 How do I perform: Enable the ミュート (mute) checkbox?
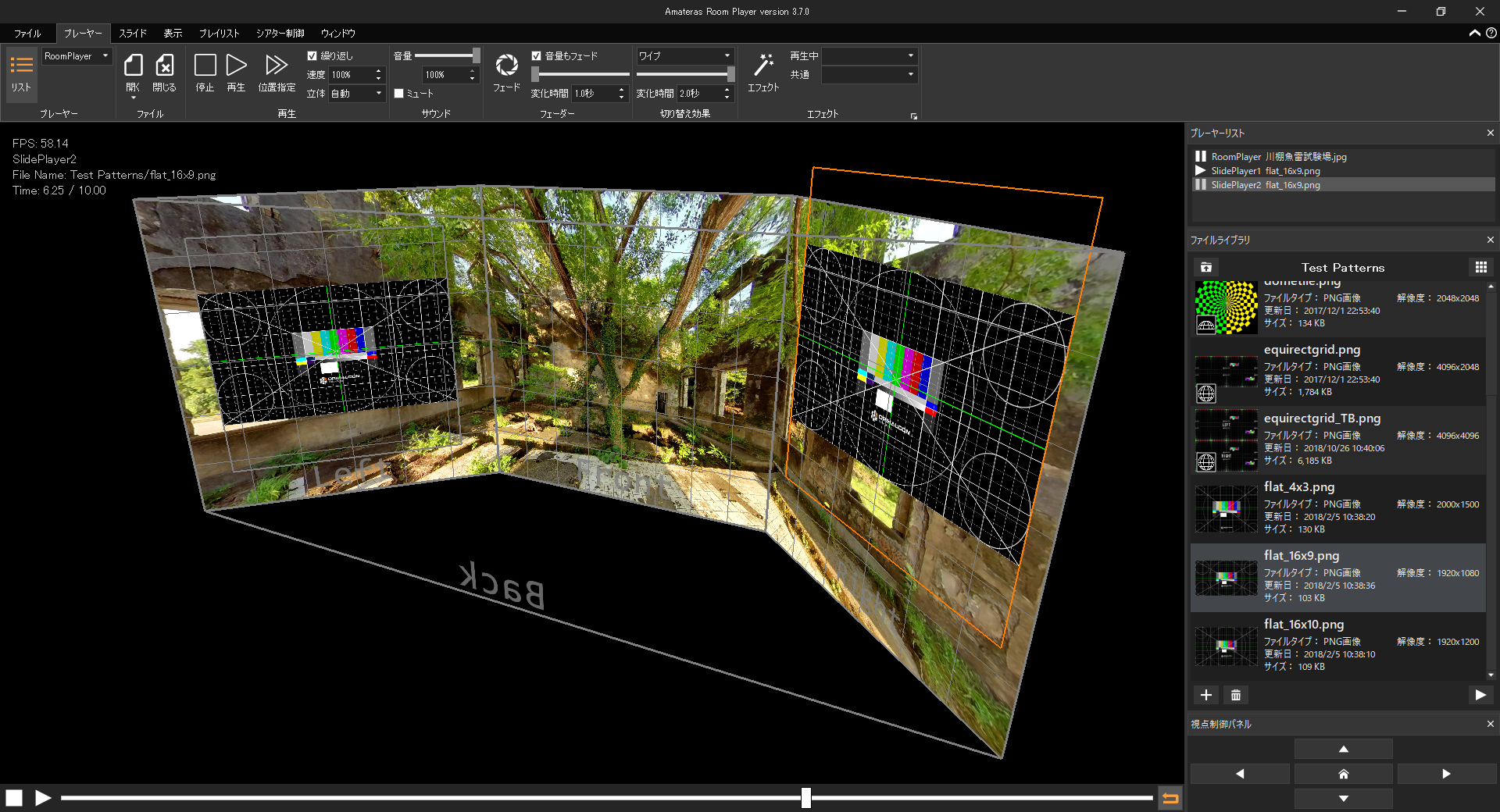pos(398,93)
